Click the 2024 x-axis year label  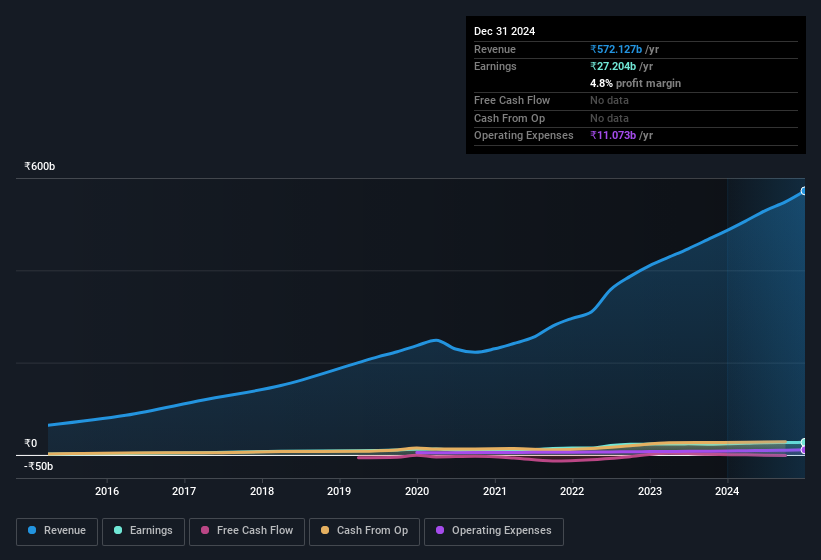coord(727,491)
